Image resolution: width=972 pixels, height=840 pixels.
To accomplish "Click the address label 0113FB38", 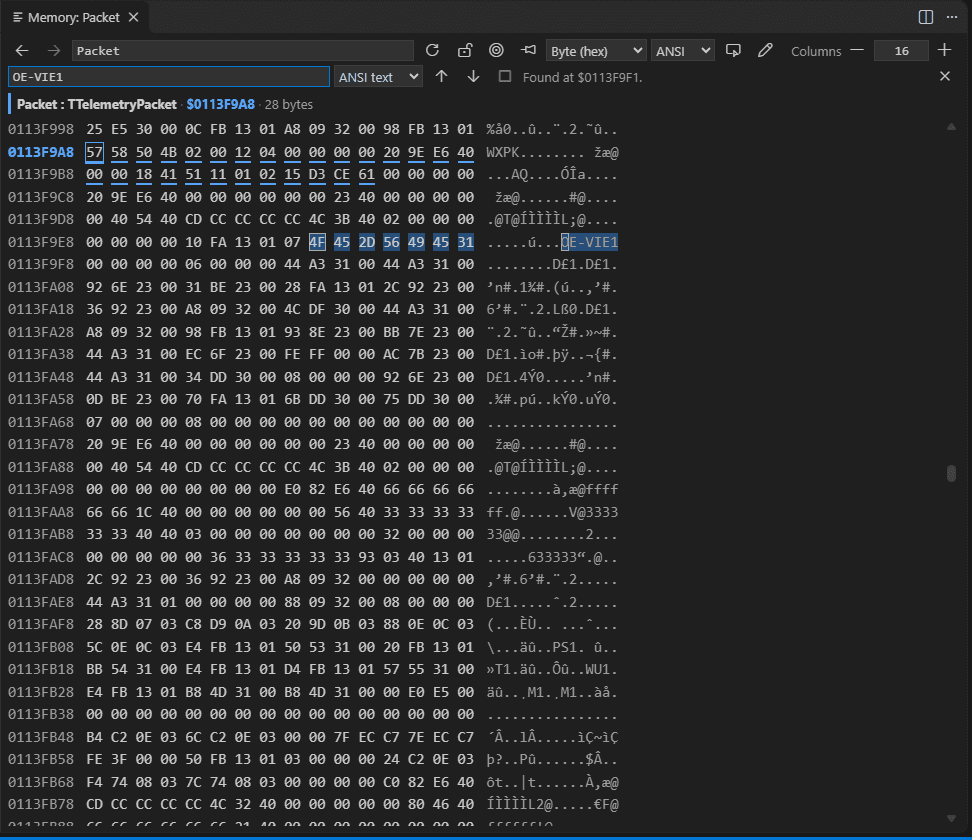I will tap(41, 714).
